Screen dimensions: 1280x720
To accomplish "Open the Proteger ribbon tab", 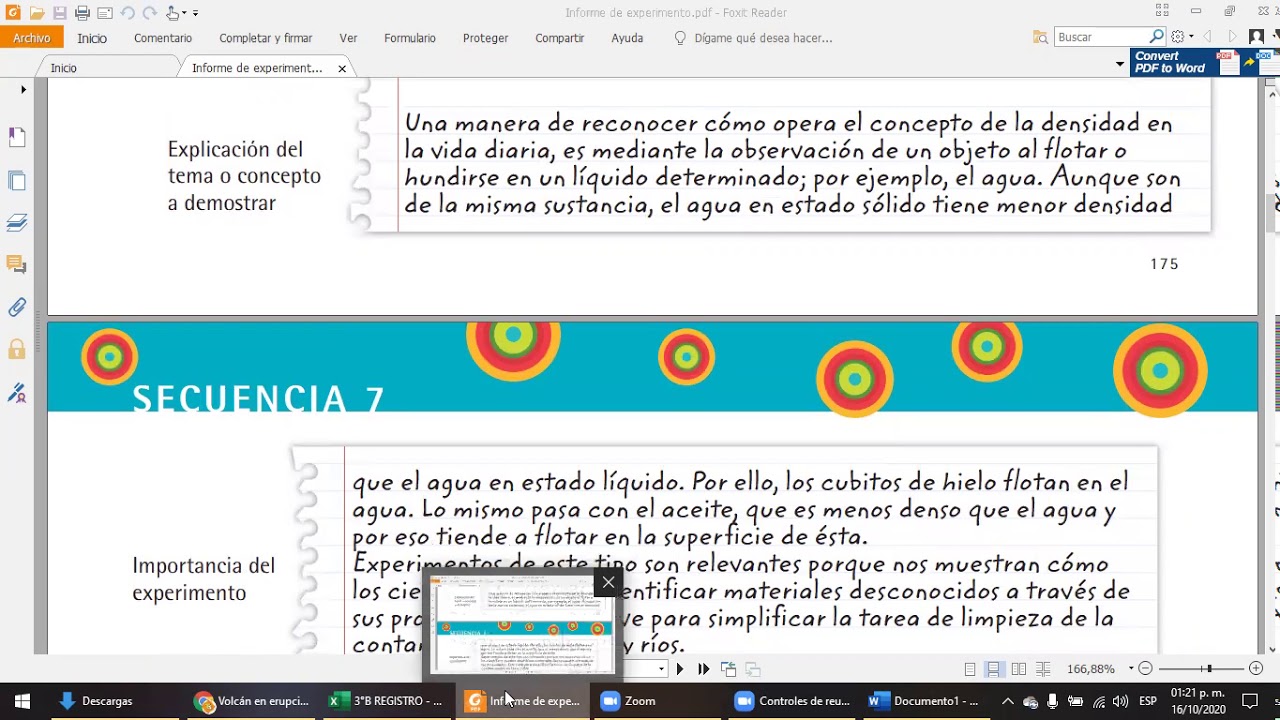I will click(486, 38).
